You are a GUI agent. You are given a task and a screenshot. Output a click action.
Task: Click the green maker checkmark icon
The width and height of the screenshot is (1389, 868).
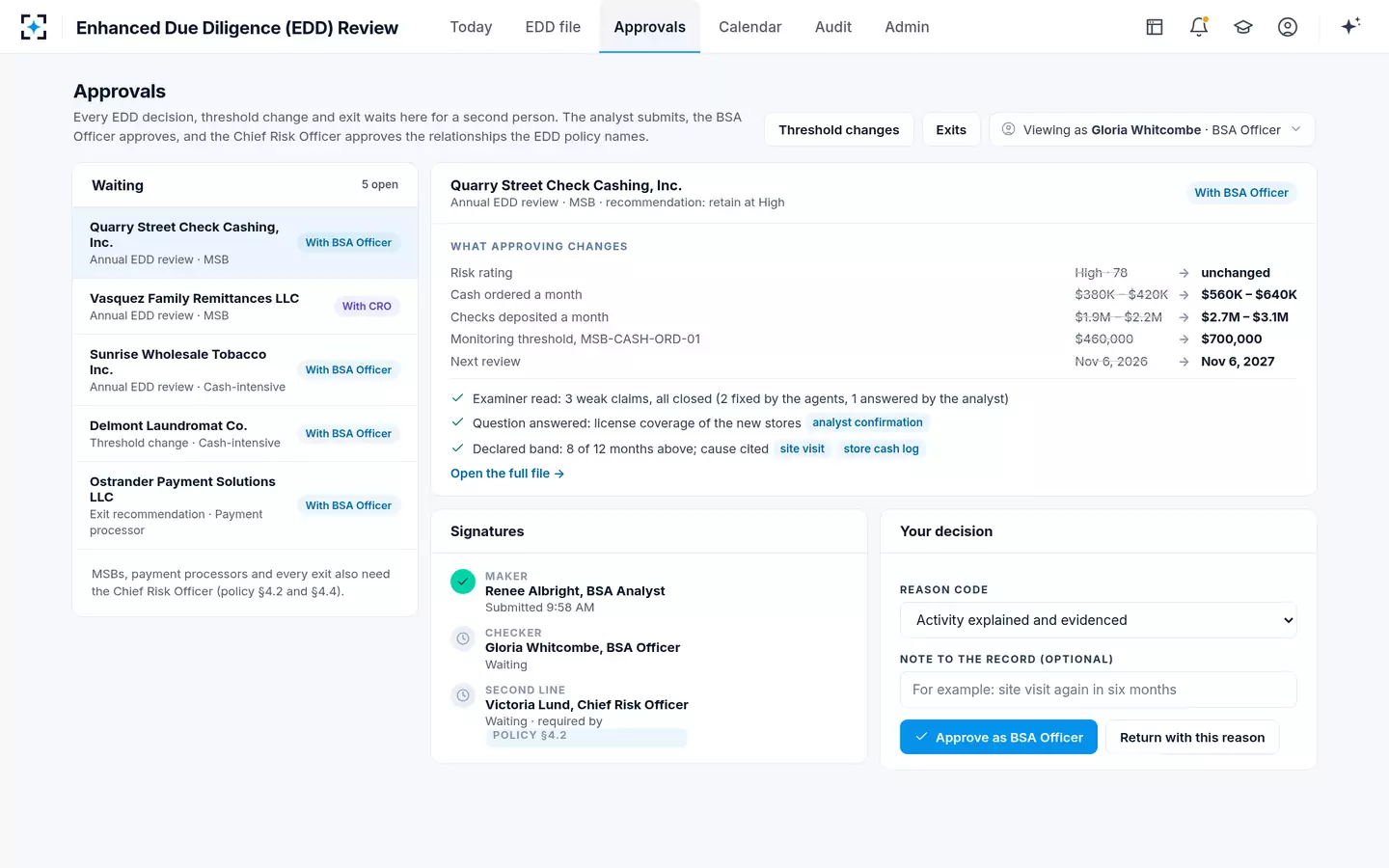click(463, 582)
